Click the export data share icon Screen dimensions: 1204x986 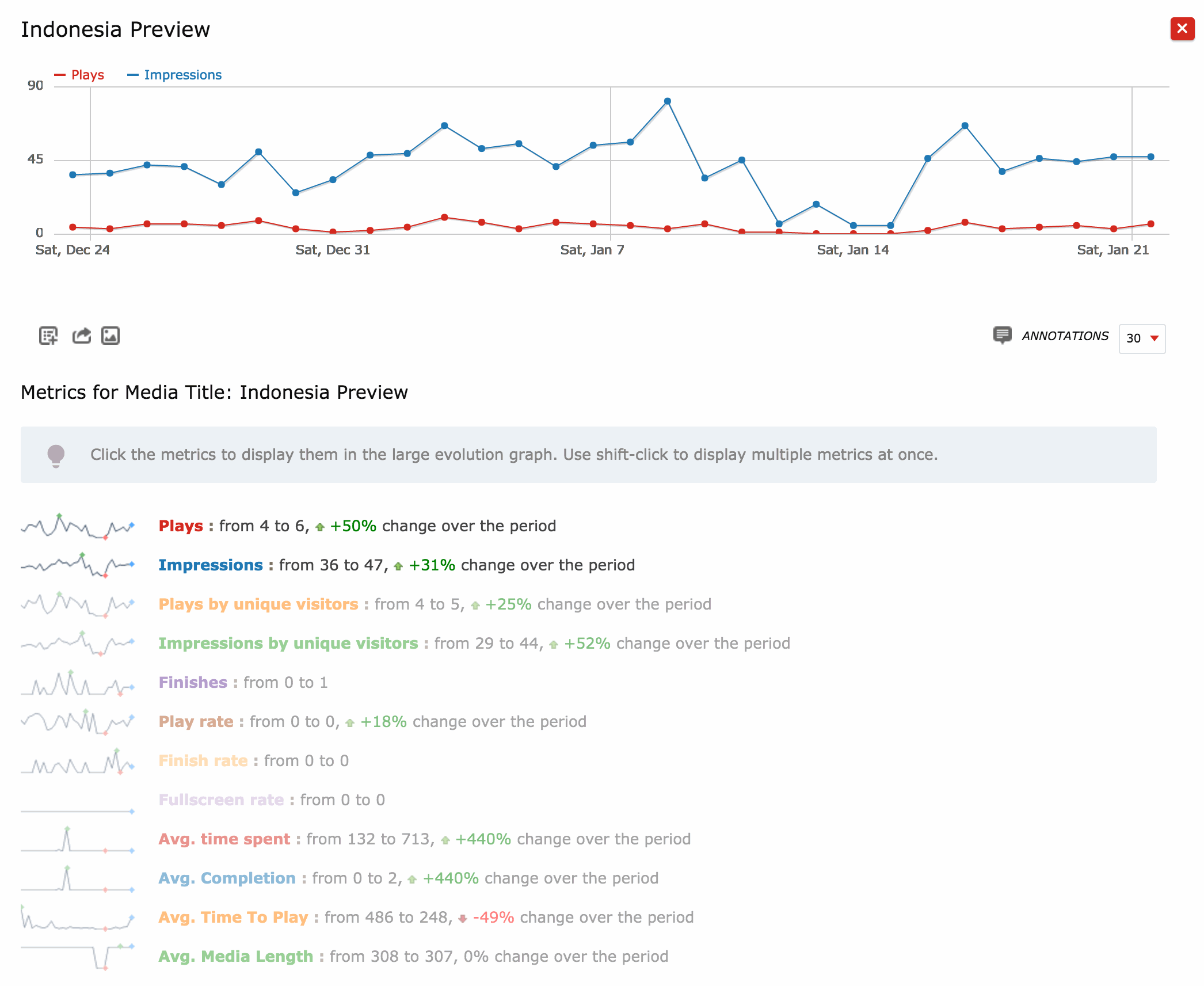click(81, 336)
